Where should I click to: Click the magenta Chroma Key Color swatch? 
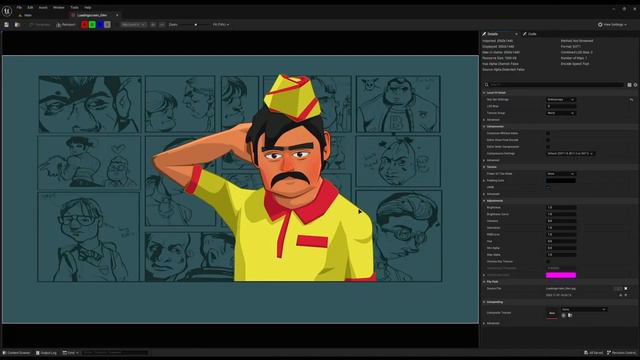(561, 275)
